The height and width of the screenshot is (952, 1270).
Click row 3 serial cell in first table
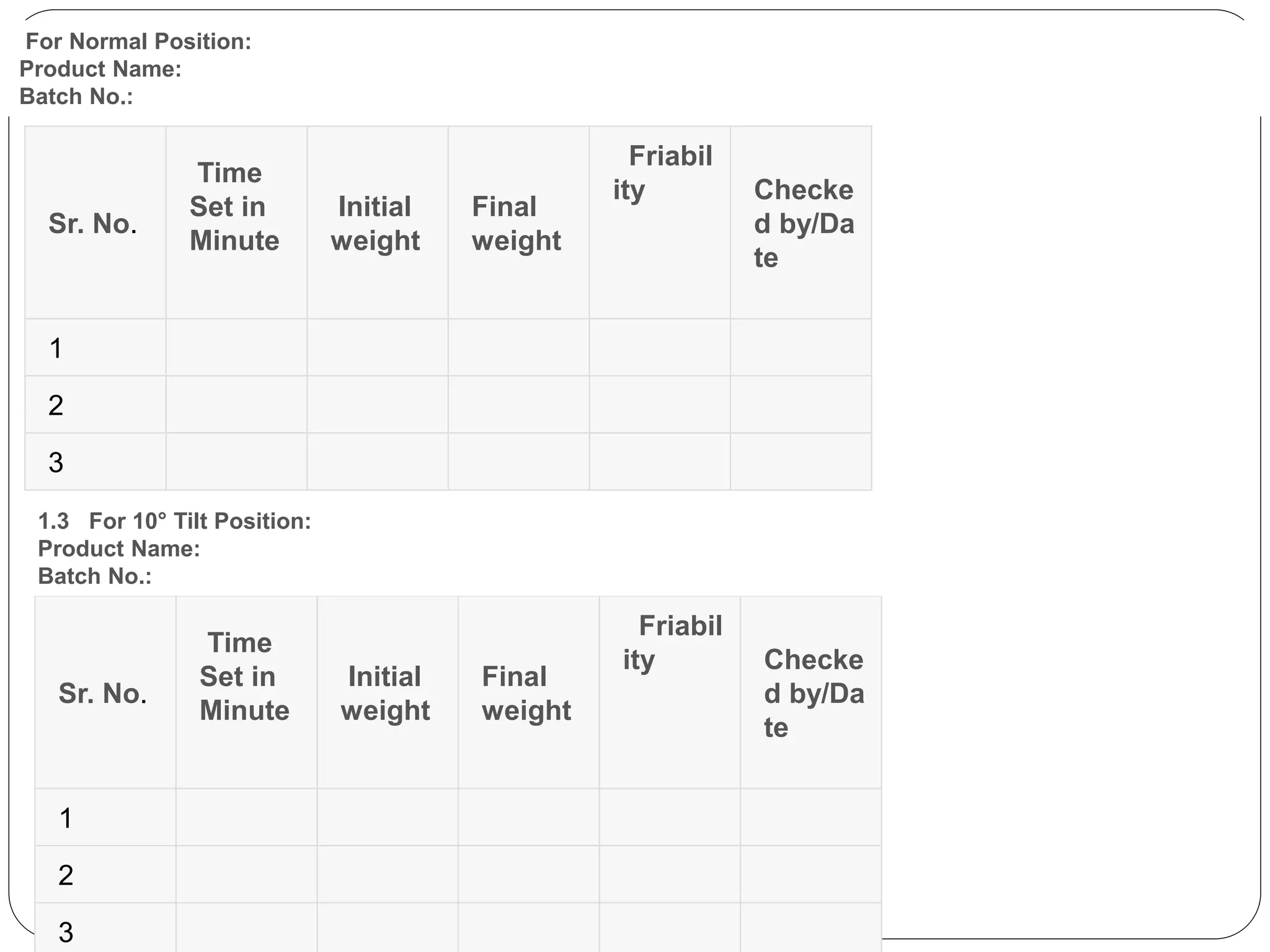(x=95, y=462)
